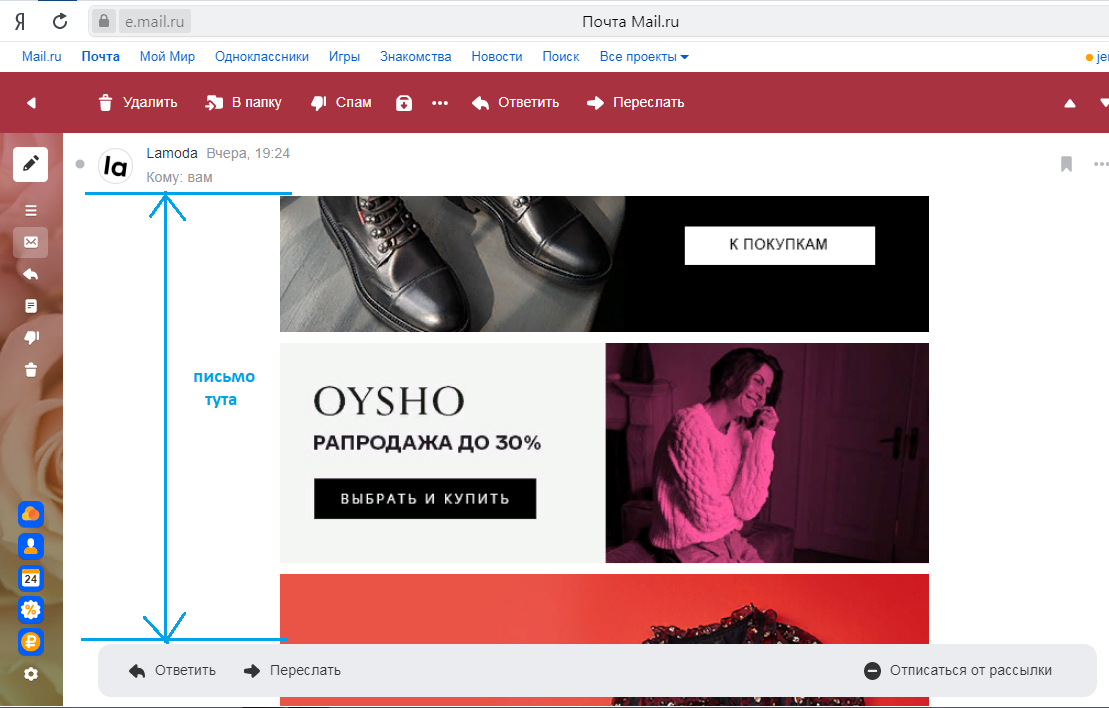Open the Inbox envelope icon in the sidebar
Screen dimensions: 1109x708
coord(31,242)
